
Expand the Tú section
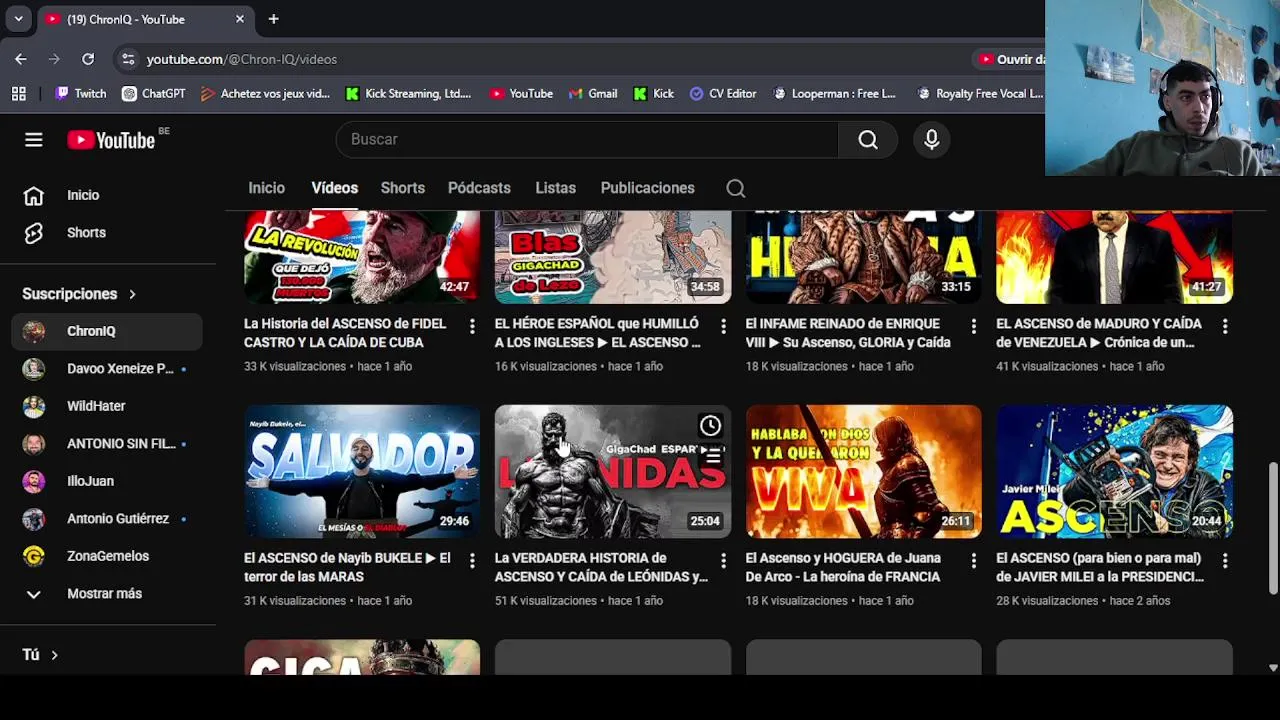pyautogui.click(x=40, y=655)
